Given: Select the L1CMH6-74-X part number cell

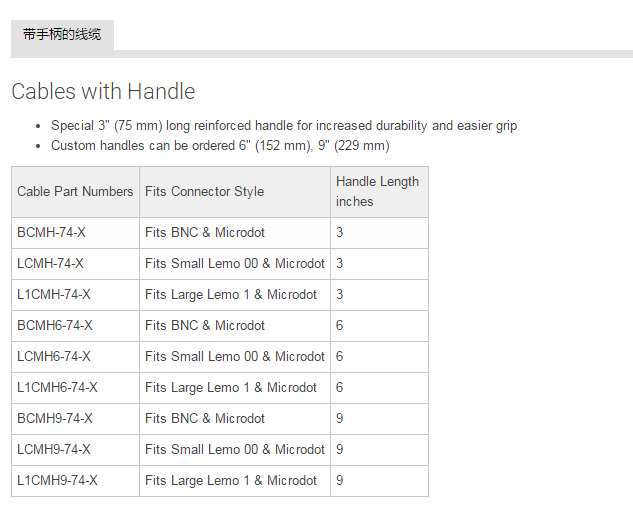Looking at the screenshot, I should pyautogui.click(x=58, y=388).
